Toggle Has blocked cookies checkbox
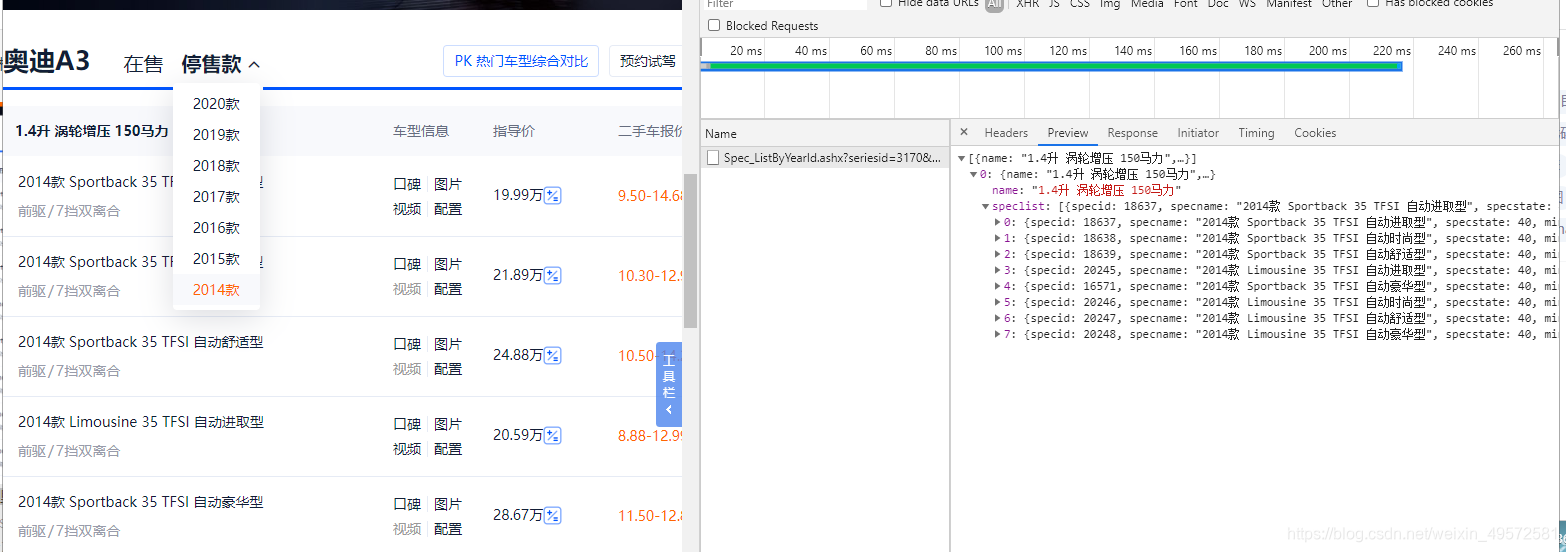Image resolution: width=1566 pixels, height=552 pixels. 1373,3
